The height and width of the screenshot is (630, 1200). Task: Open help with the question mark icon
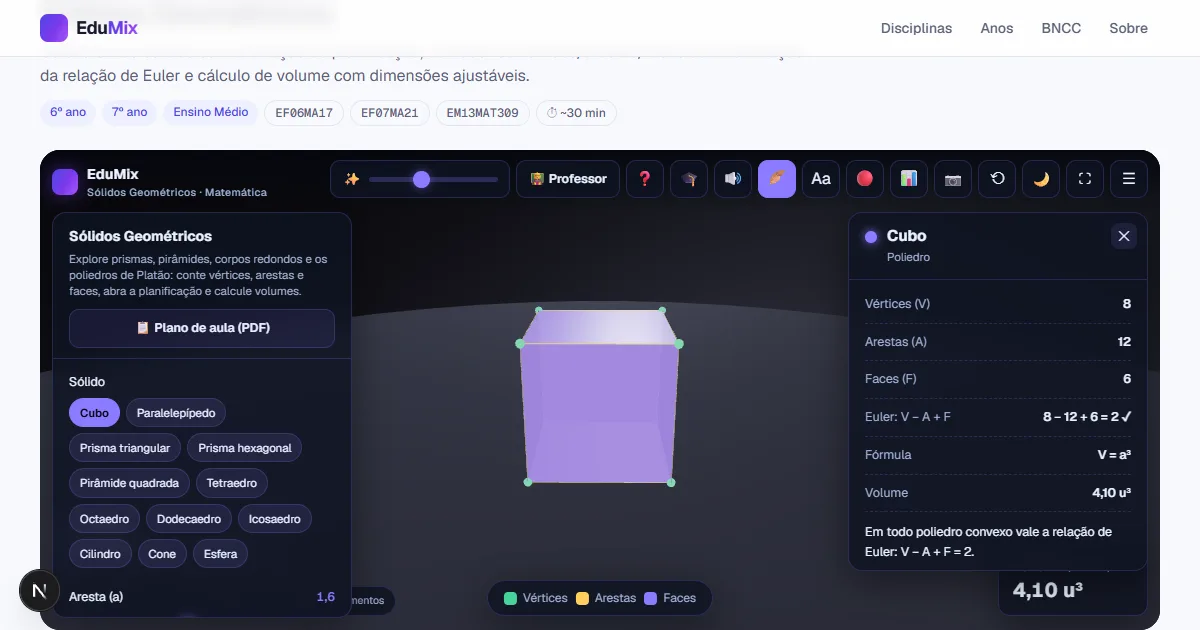click(x=645, y=179)
